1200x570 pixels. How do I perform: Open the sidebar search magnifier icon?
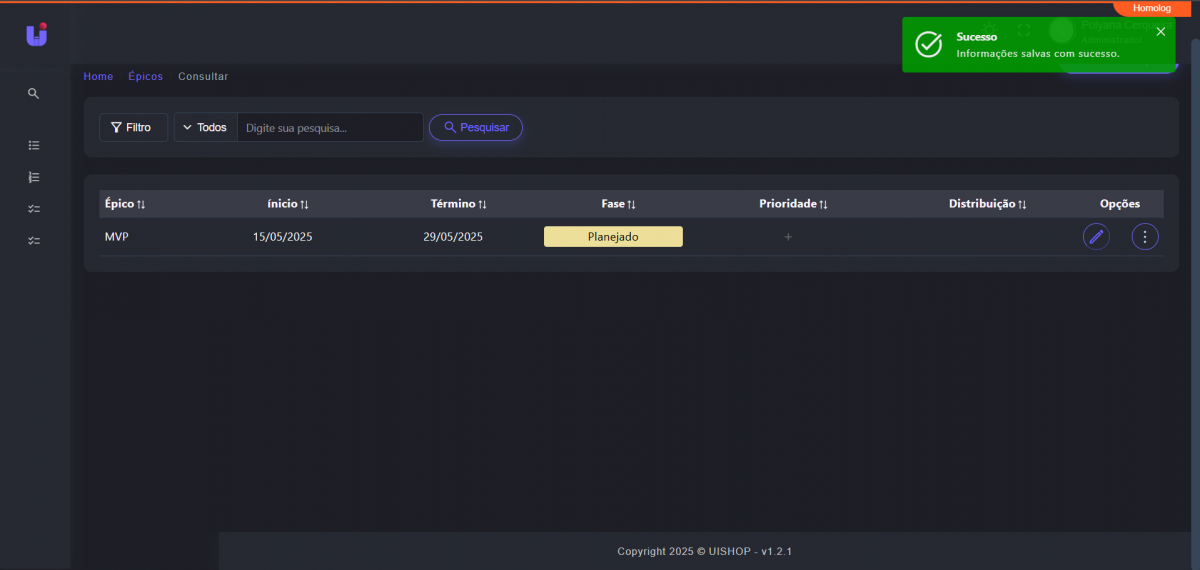coord(33,93)
